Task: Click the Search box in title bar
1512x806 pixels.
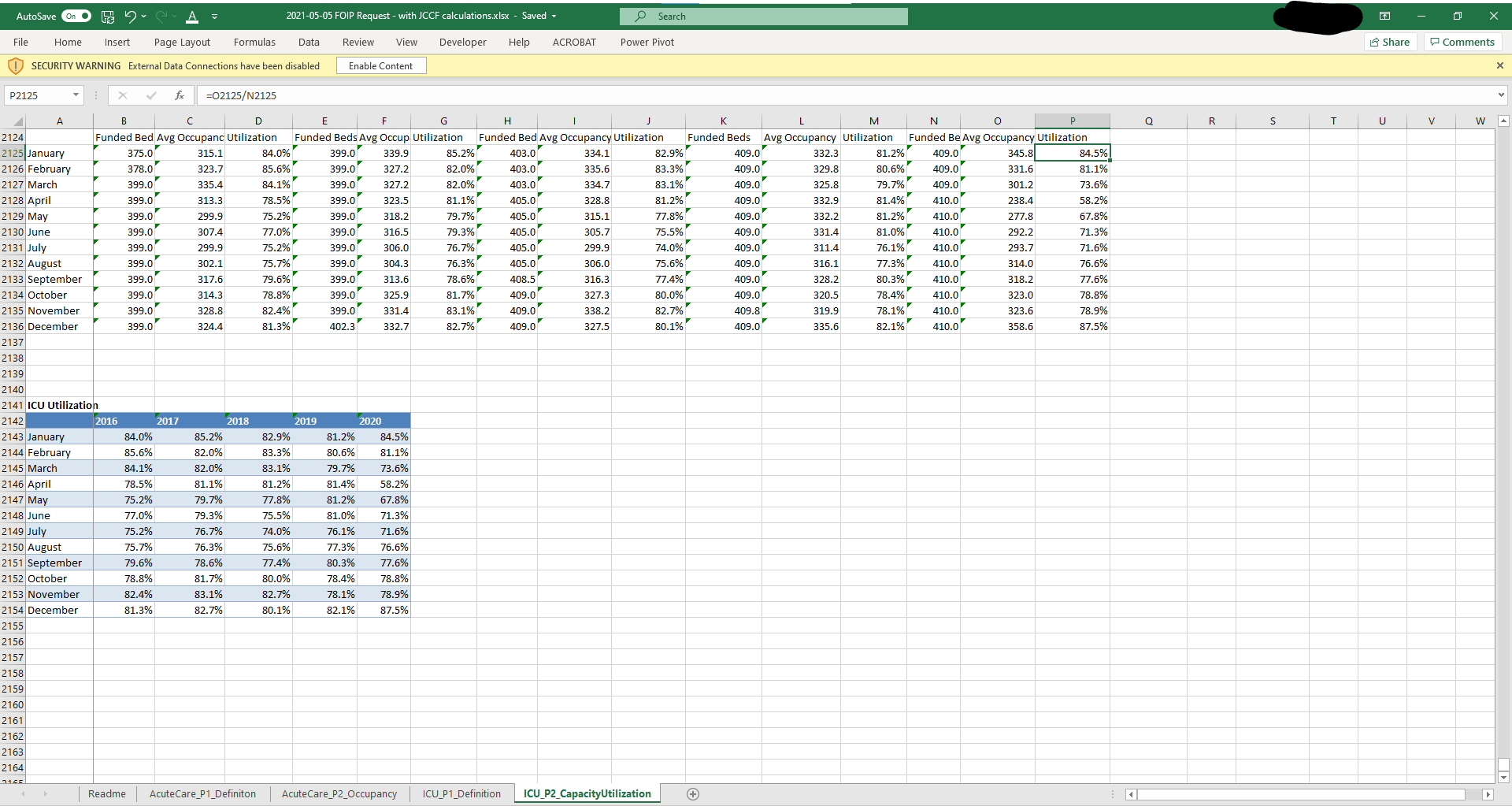Action: [x=763, y=16]
